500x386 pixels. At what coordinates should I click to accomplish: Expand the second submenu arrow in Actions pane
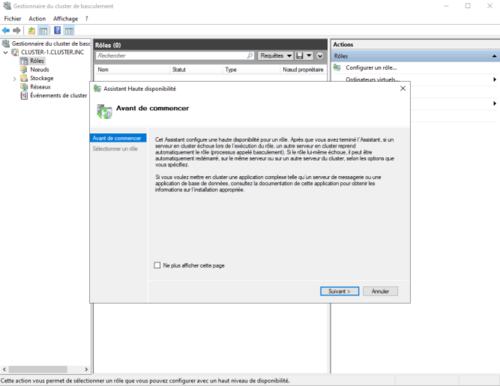pyautogui.click(x=495, y=104)
